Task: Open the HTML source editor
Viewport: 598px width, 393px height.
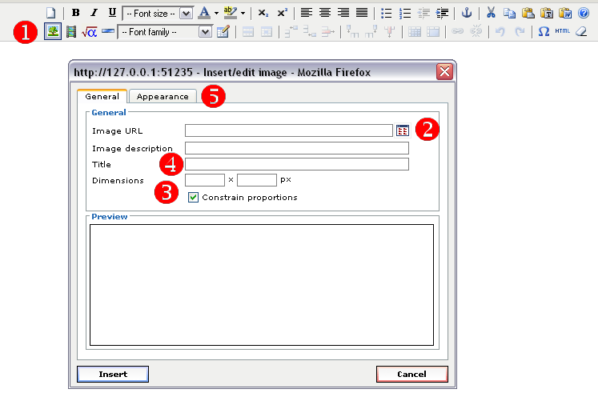Action: click(x=562, y=31)
